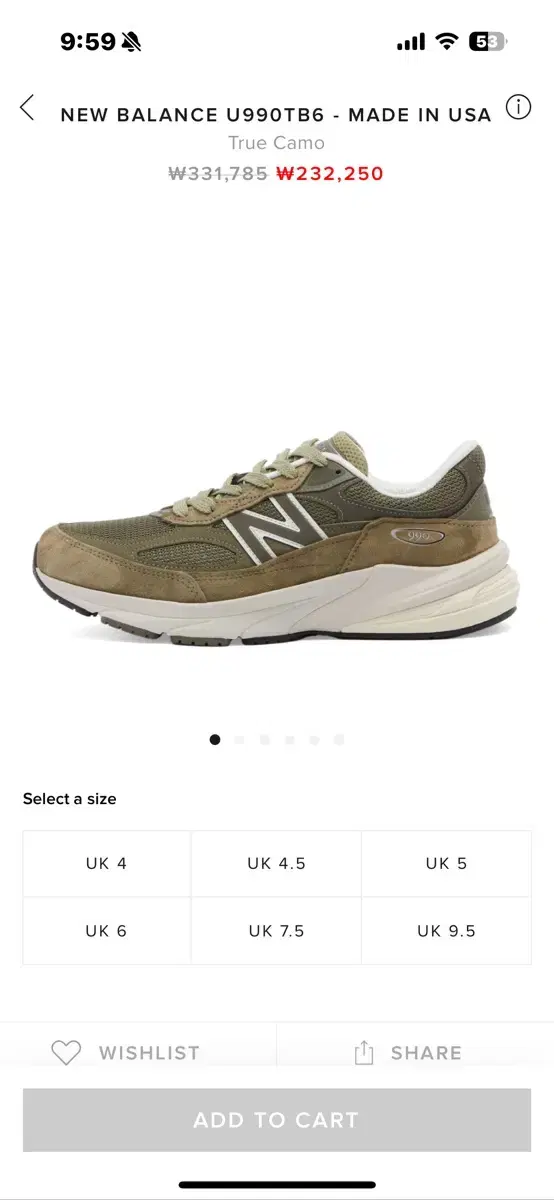
Task: Tap the battery indicator in status bar
Action: pyautogui.click(x=489, y=42)
